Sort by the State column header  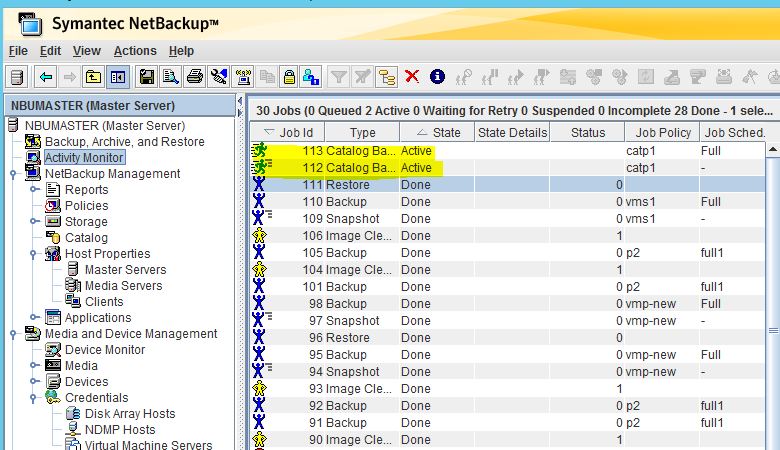(437, 133)
